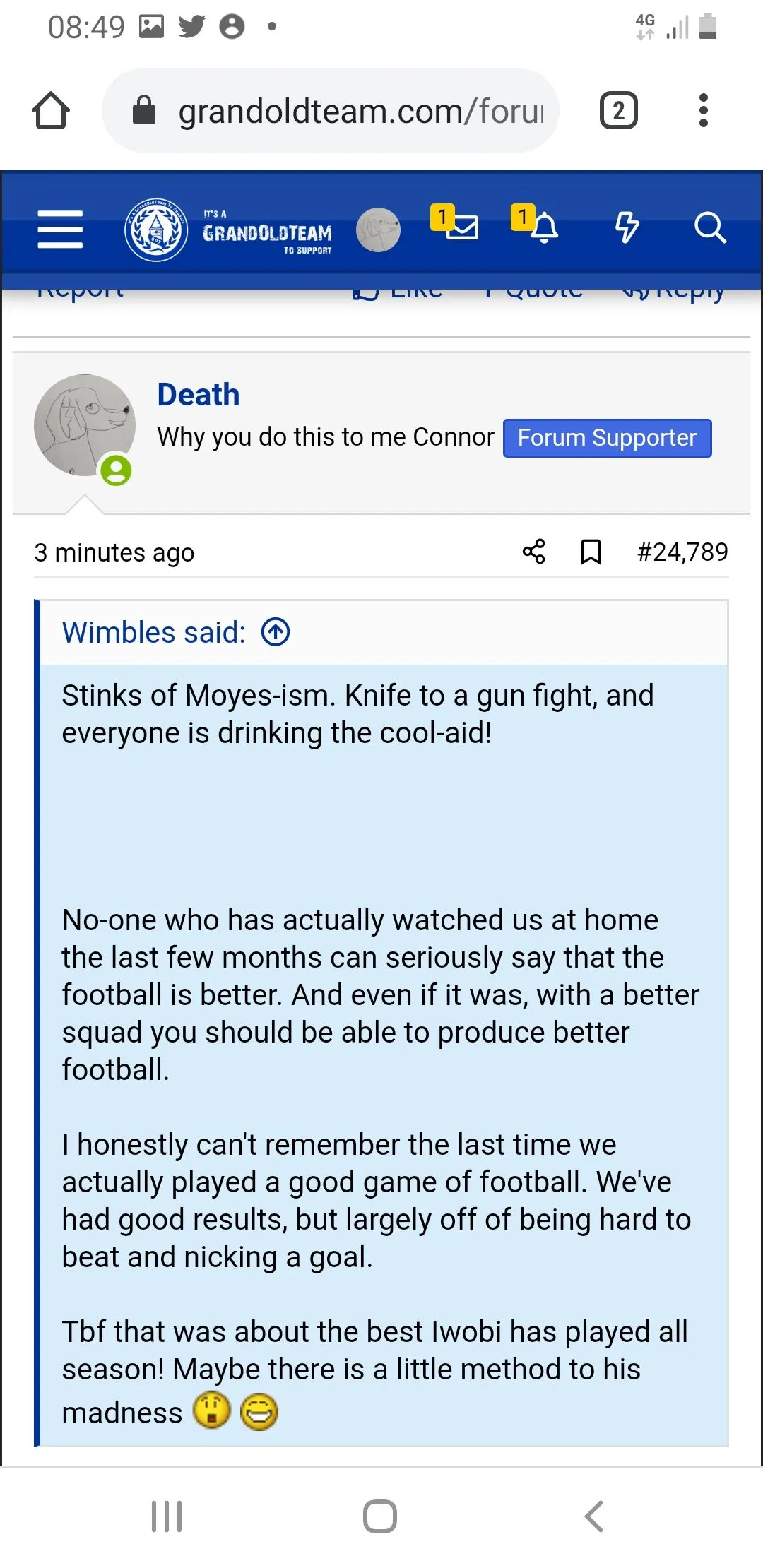The height and width of the screenshot is (1568, 763).
Task: Open forum search magnifier icon
Action: (x=709, y=228)
